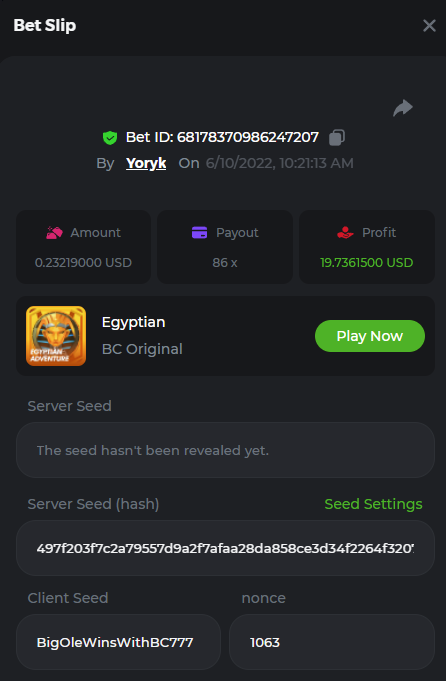Click the Play Now button
This screenshot has width=446, height=681.
(370, 336)
